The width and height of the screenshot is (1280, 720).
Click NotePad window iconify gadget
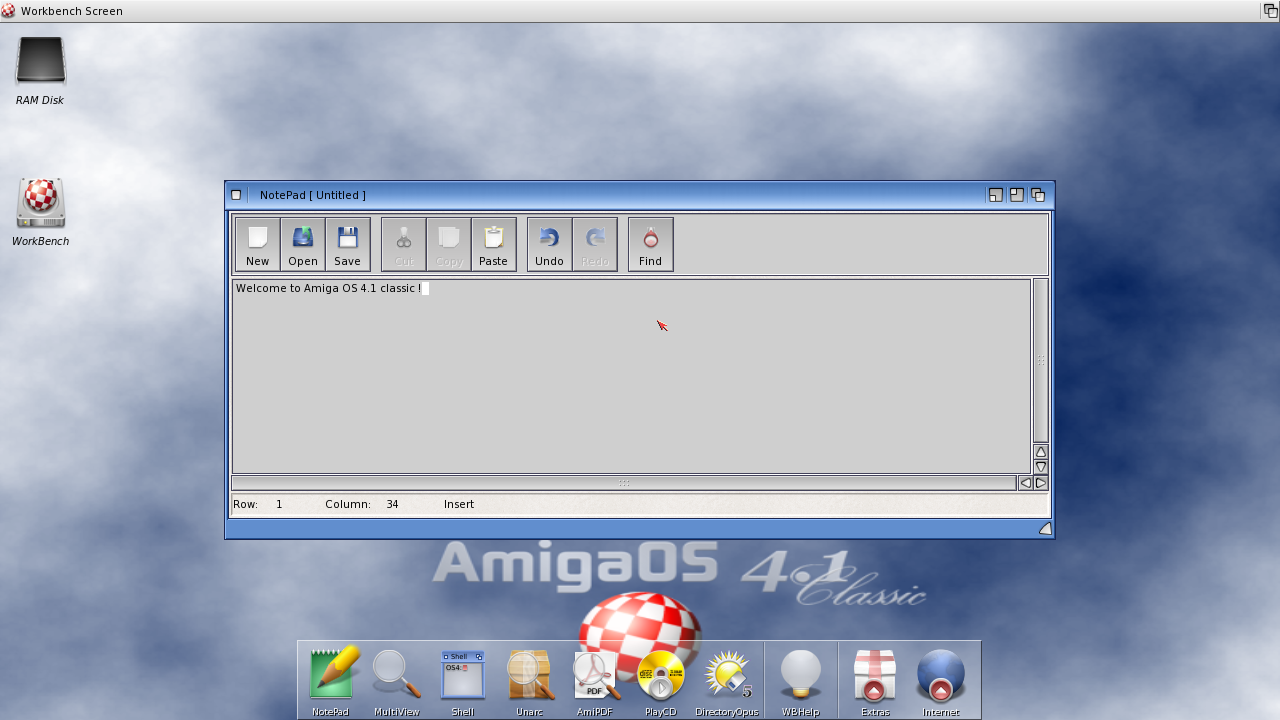pos(995,195)
